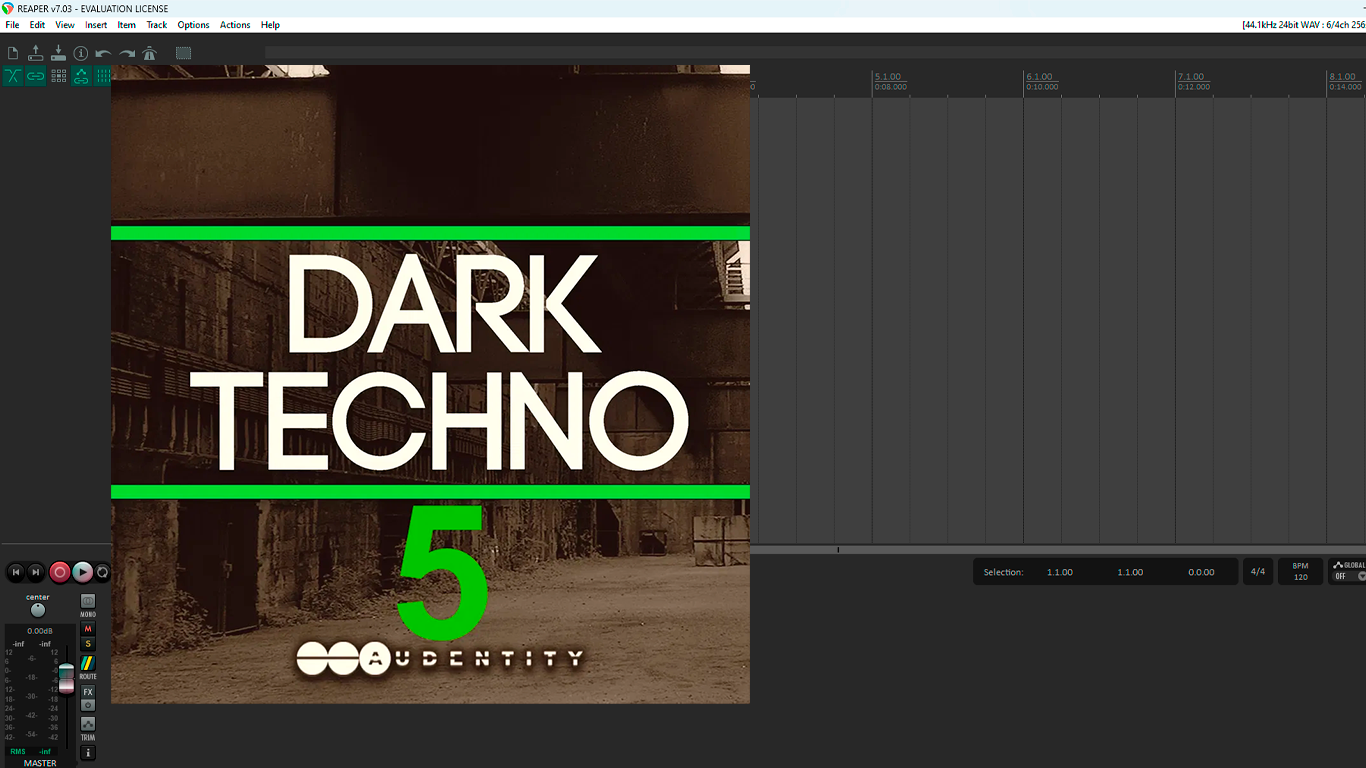
Task: Toggle grid lines button
Action: [x=102, y=76]
